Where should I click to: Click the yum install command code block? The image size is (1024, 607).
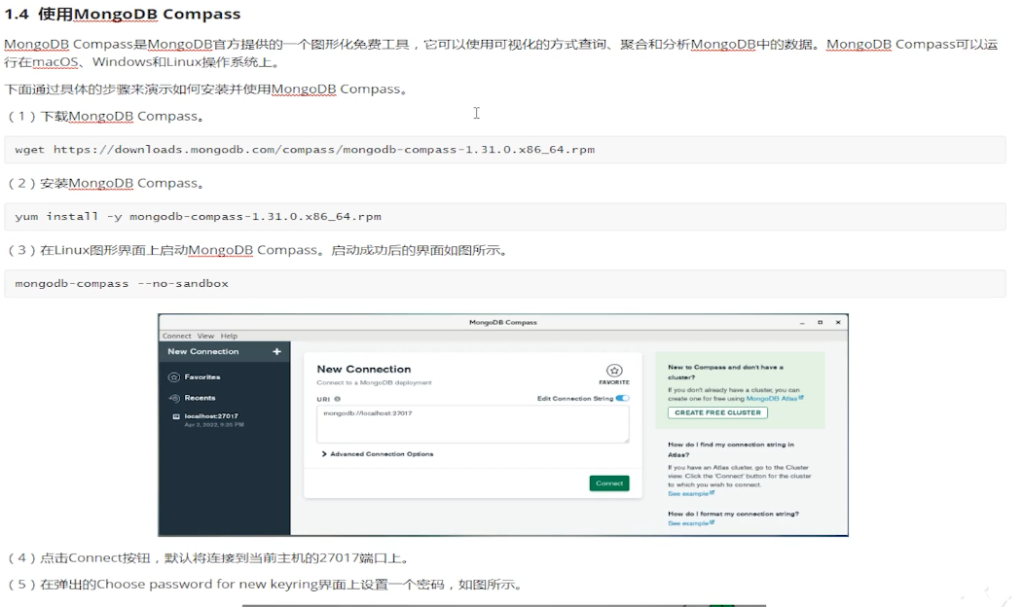tap(505, 217)
